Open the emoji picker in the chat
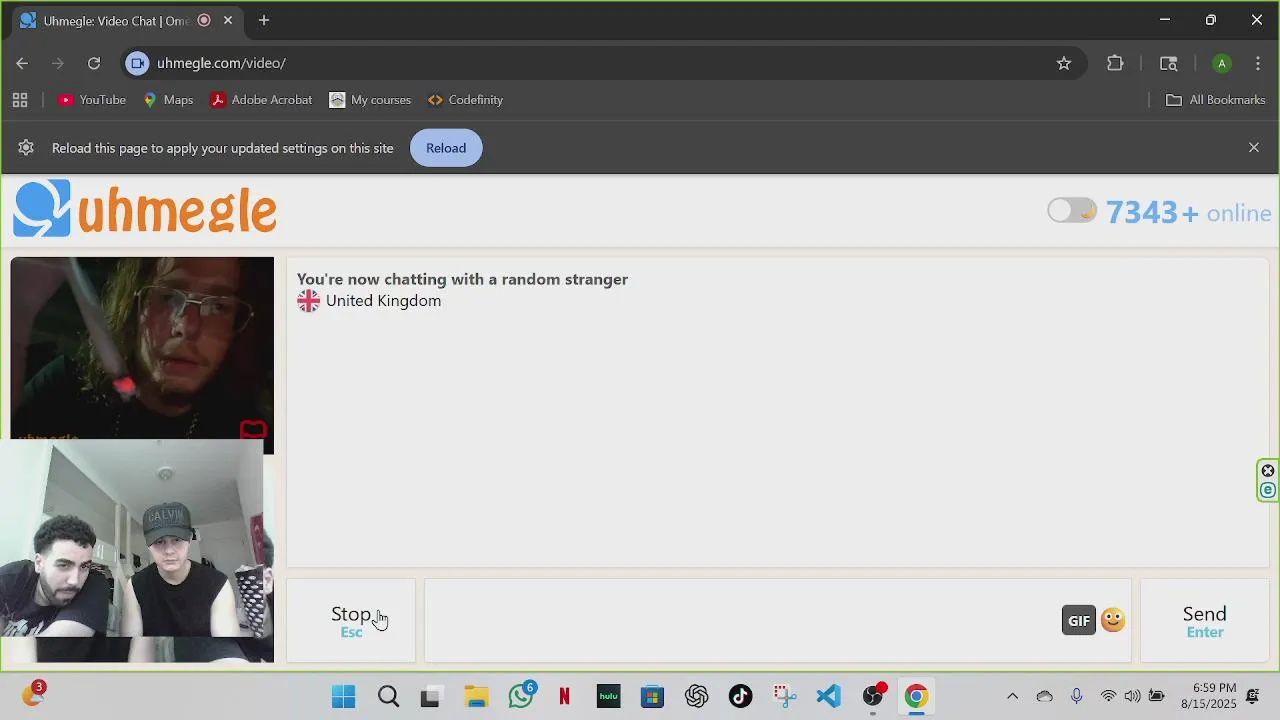 pyautogui.click(x=1113, y=620)
